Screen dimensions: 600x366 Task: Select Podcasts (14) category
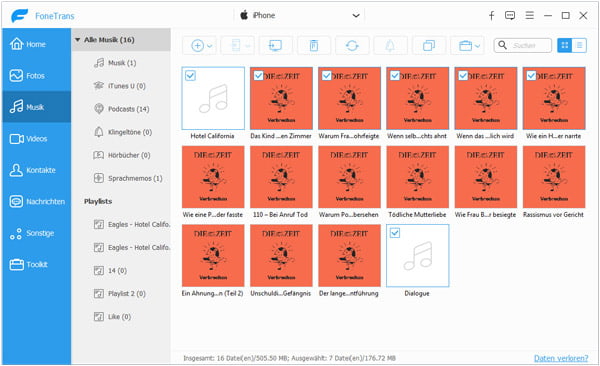[121, 109]
